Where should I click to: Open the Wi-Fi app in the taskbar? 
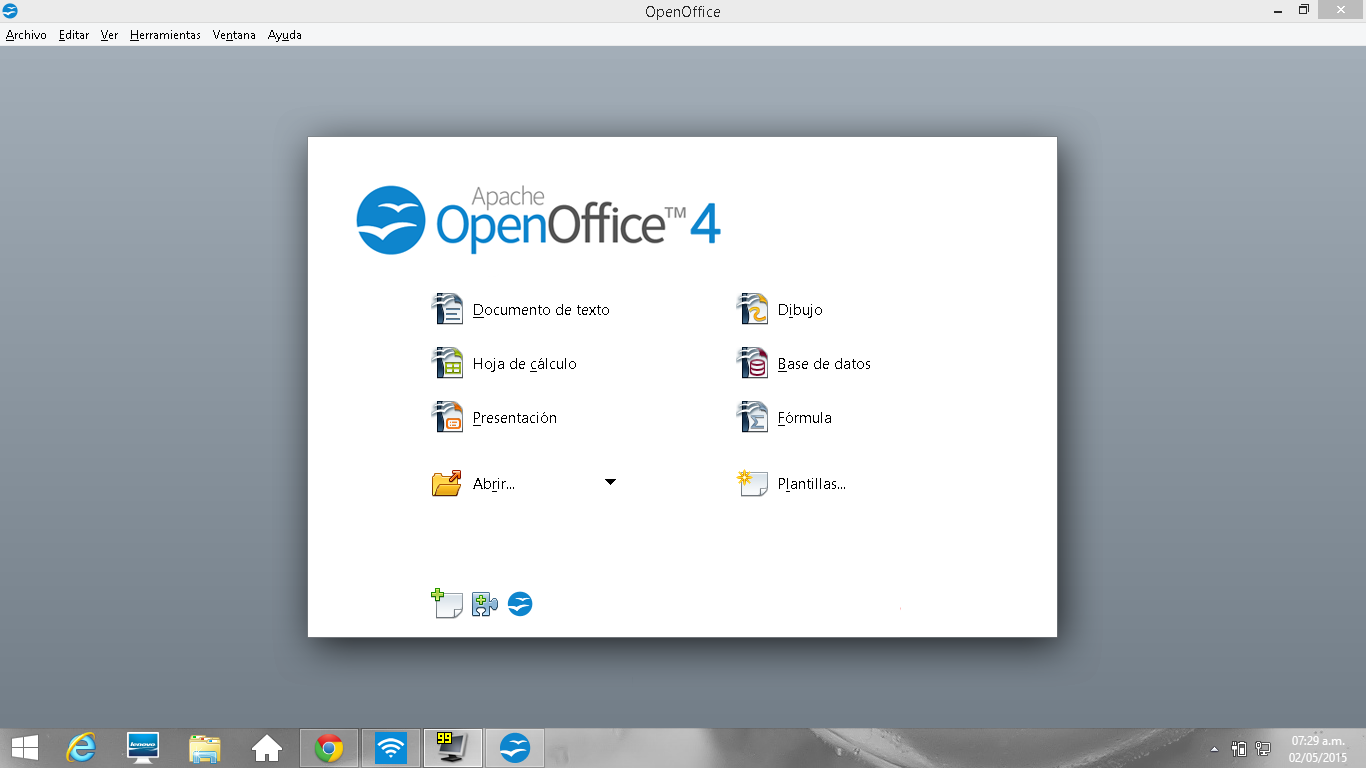coord(391,747)
